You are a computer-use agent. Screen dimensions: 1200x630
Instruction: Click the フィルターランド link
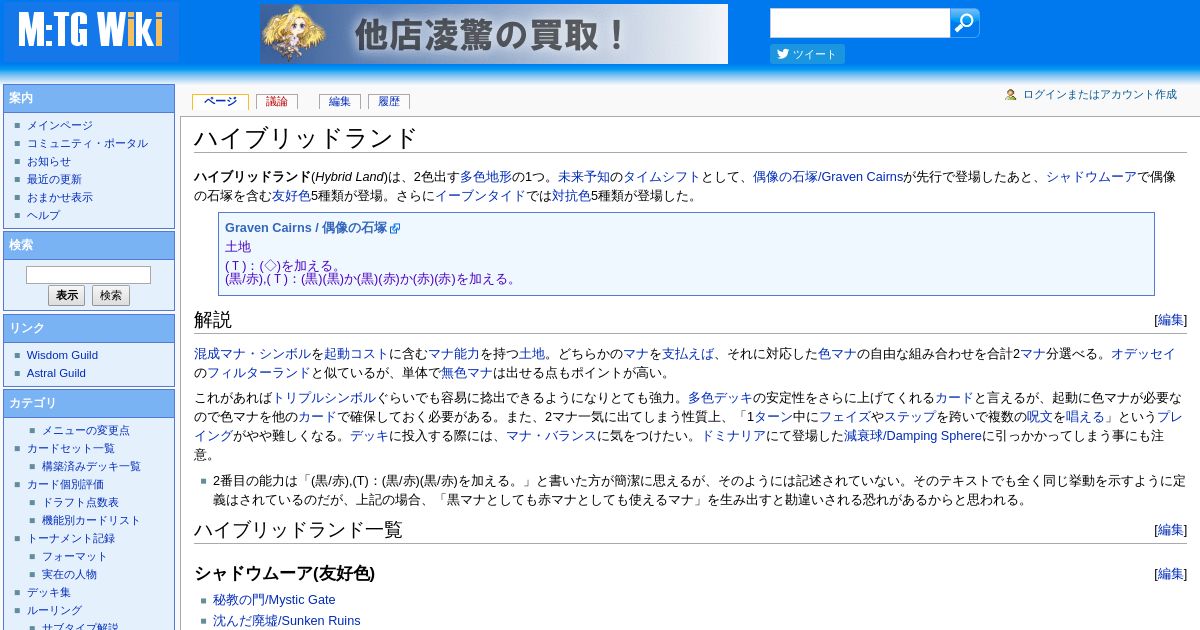tap(259, 373)
